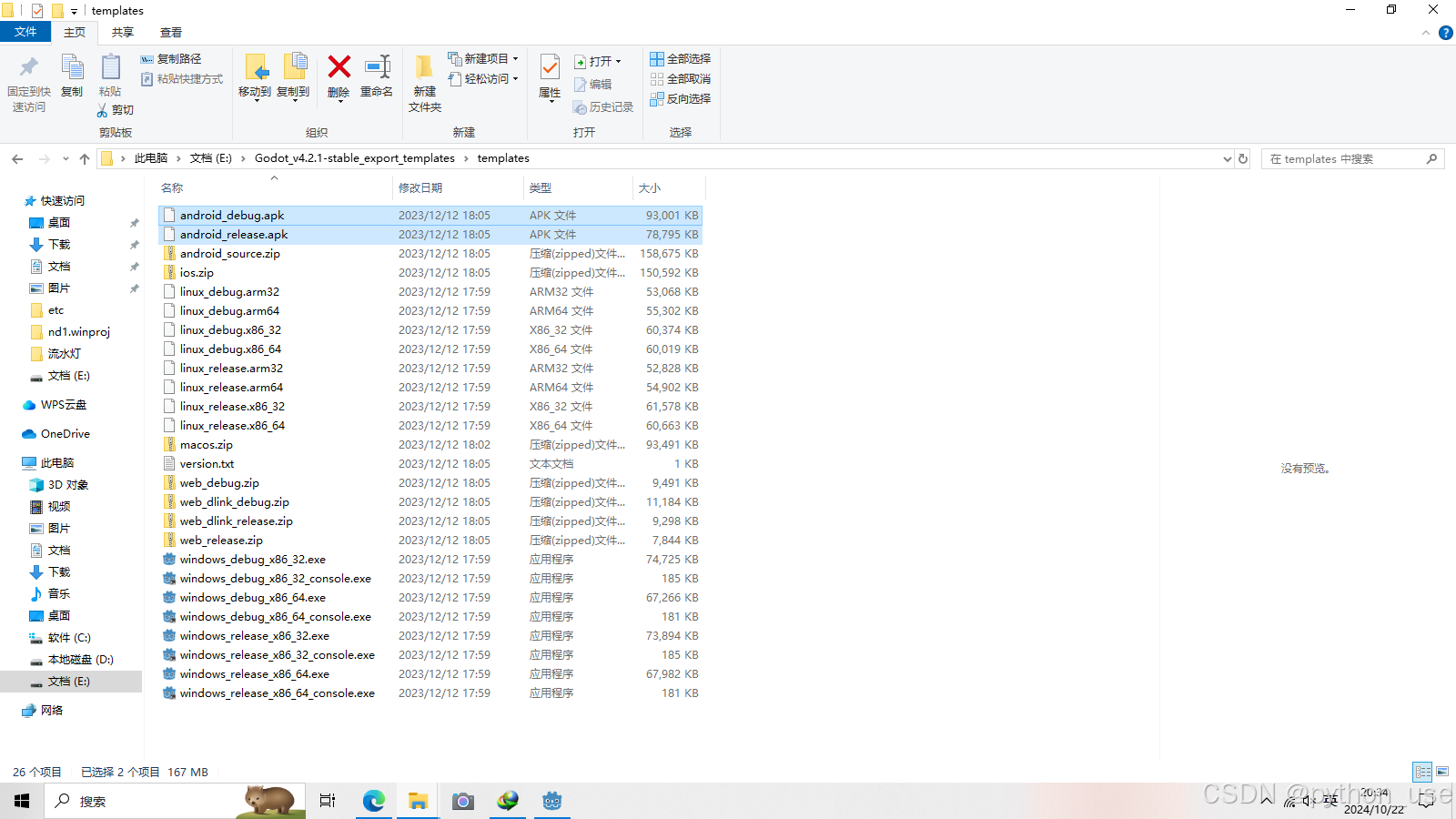
Task: Click the Windows Start button
Action: [22, 801]
